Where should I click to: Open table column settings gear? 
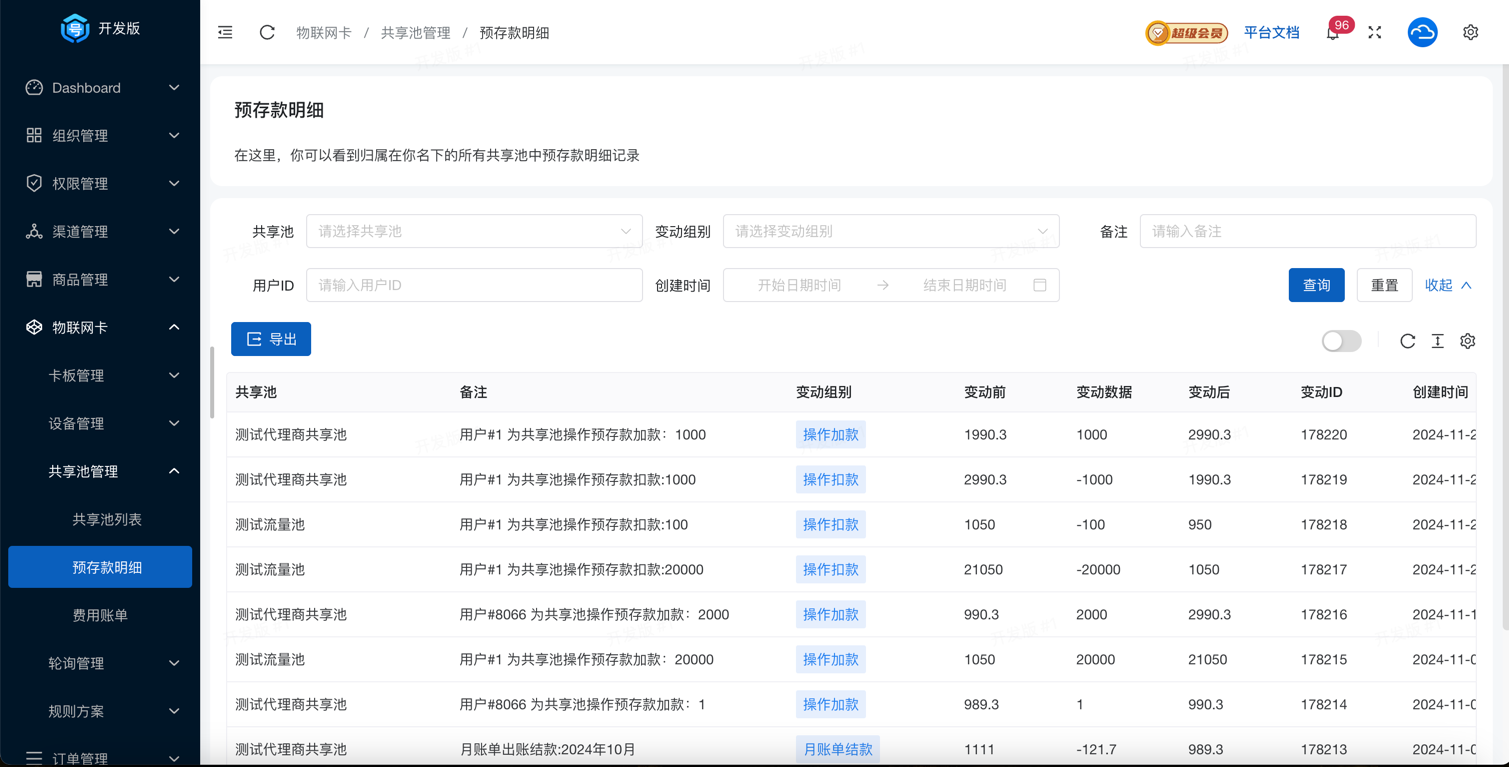(x=1467, y=341)
